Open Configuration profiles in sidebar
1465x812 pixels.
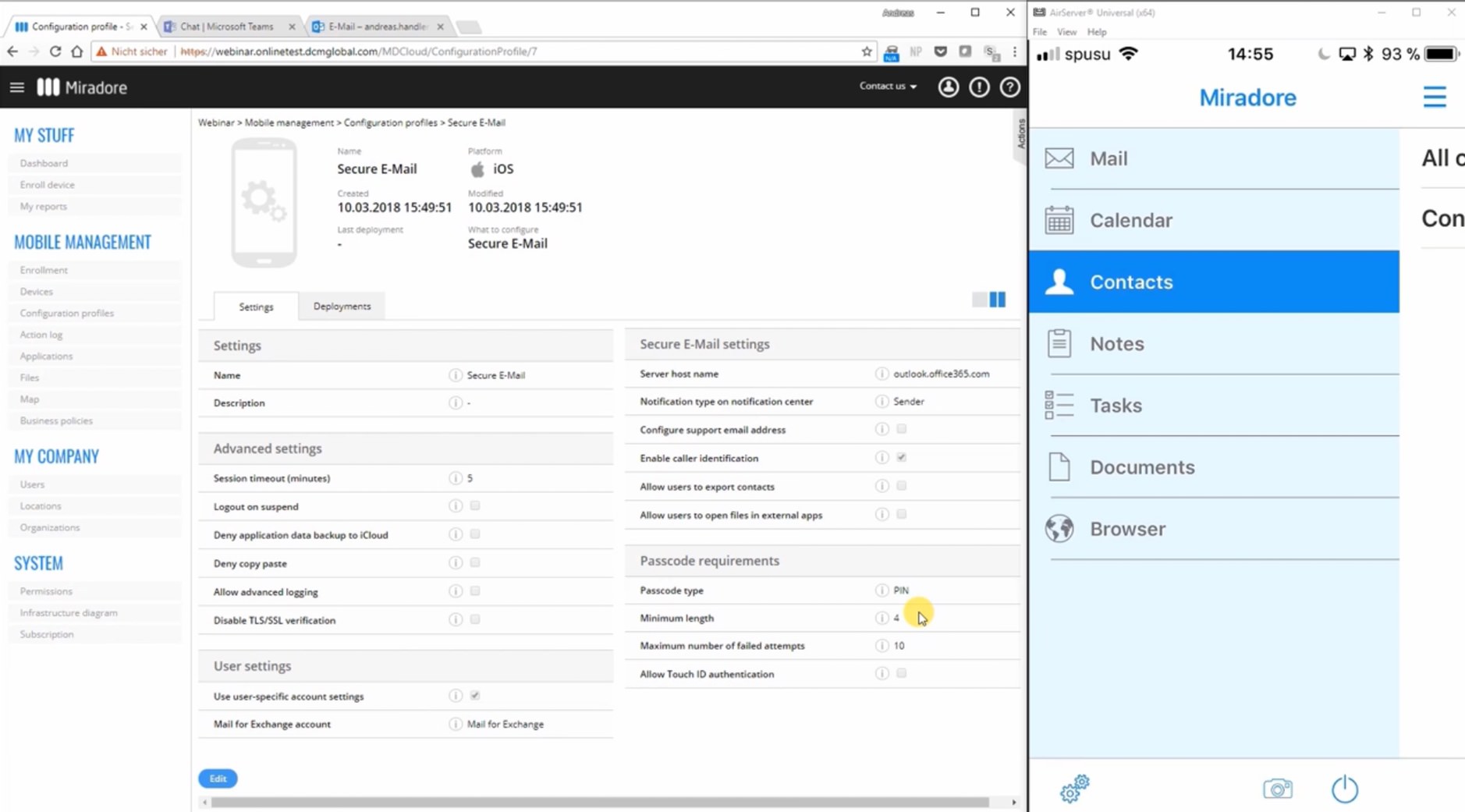coord(67,313)
